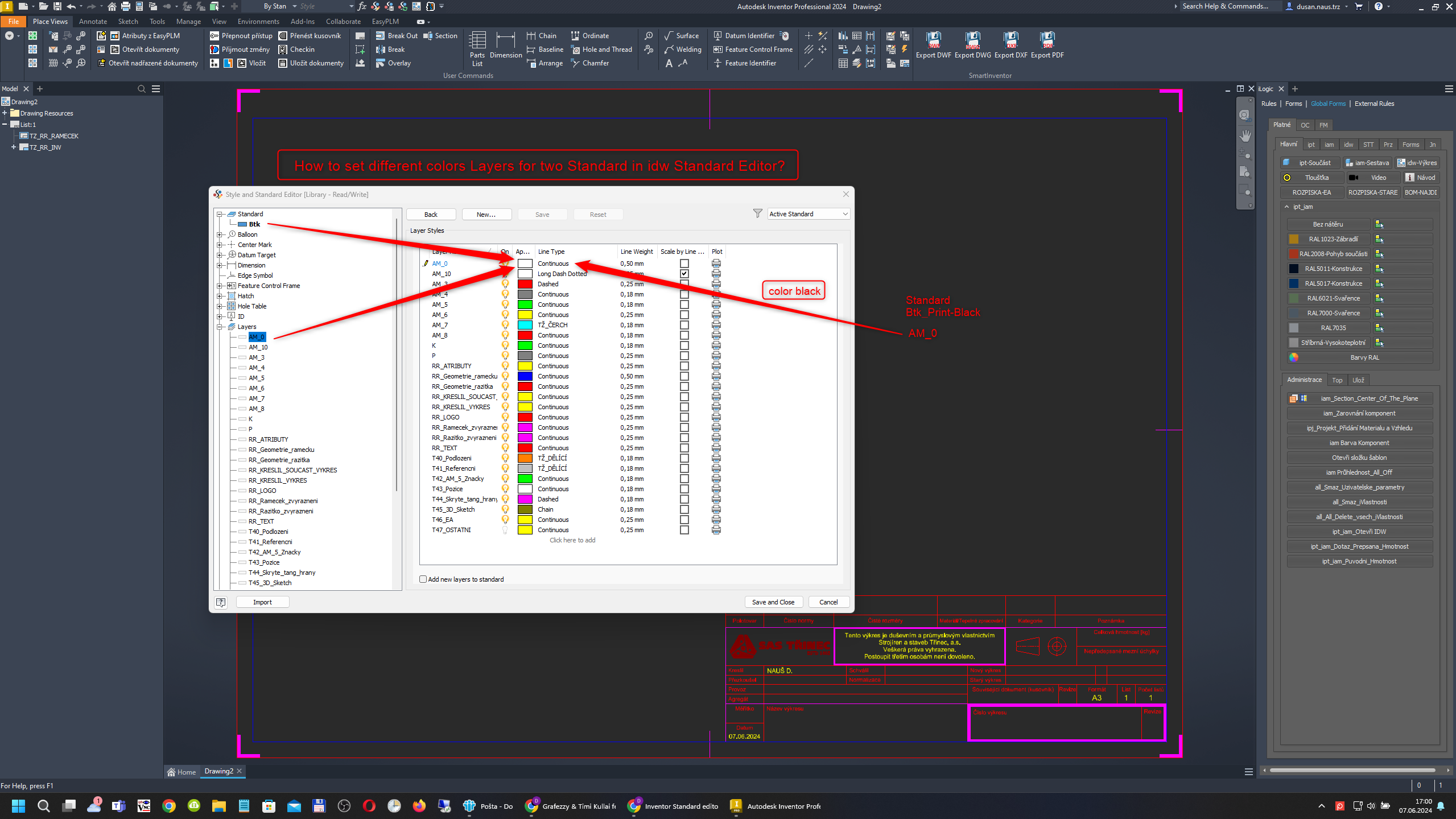Expand the Balloon node in the style tree
Screen dimensions: 1456x819
pyautogui.click(x=220, y=234)
